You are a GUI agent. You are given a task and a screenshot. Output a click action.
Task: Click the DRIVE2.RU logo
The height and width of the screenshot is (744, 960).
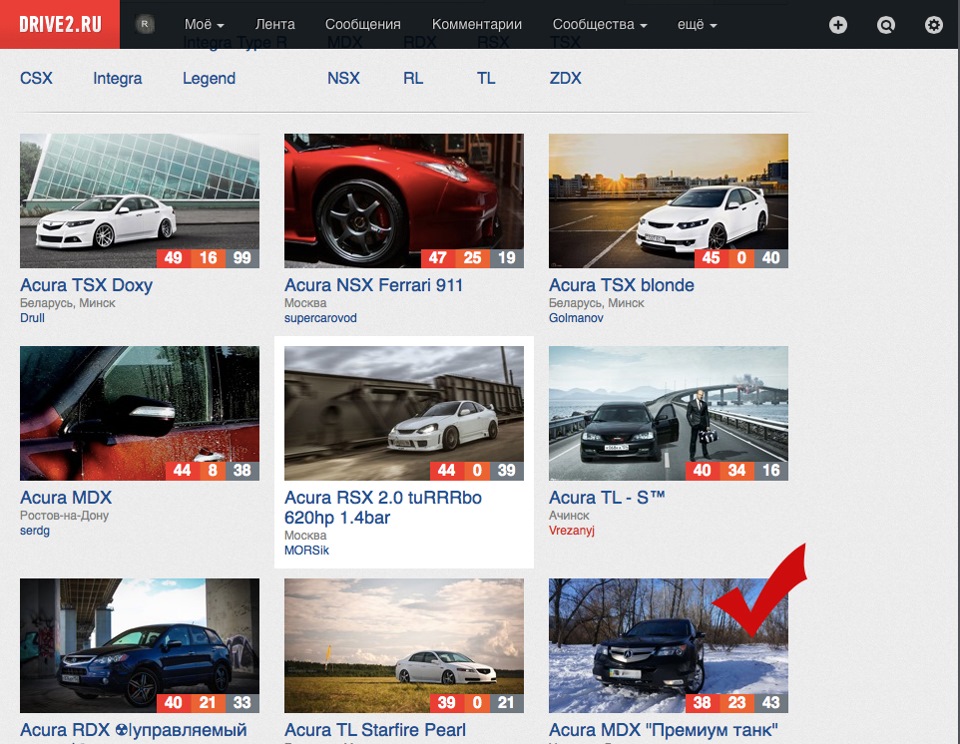point(60,24)
